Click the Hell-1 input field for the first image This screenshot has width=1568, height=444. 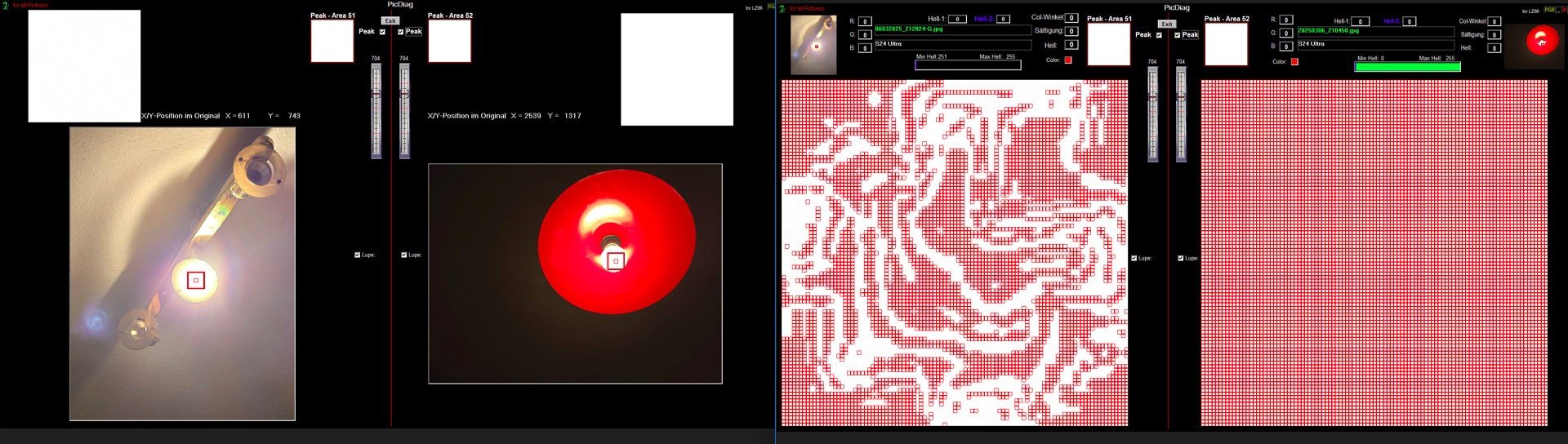coord(957,19)
